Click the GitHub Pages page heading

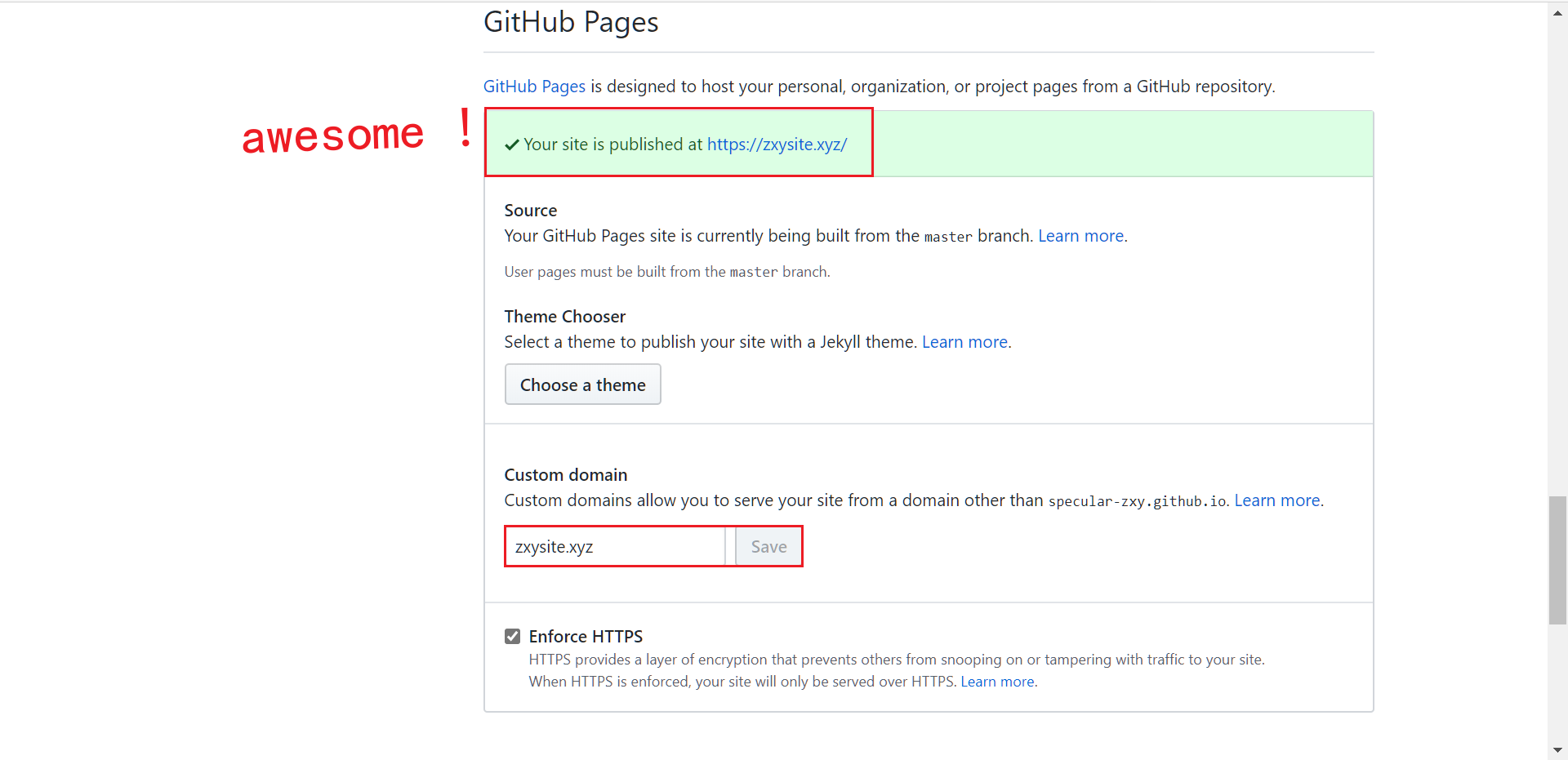point(571,22)
